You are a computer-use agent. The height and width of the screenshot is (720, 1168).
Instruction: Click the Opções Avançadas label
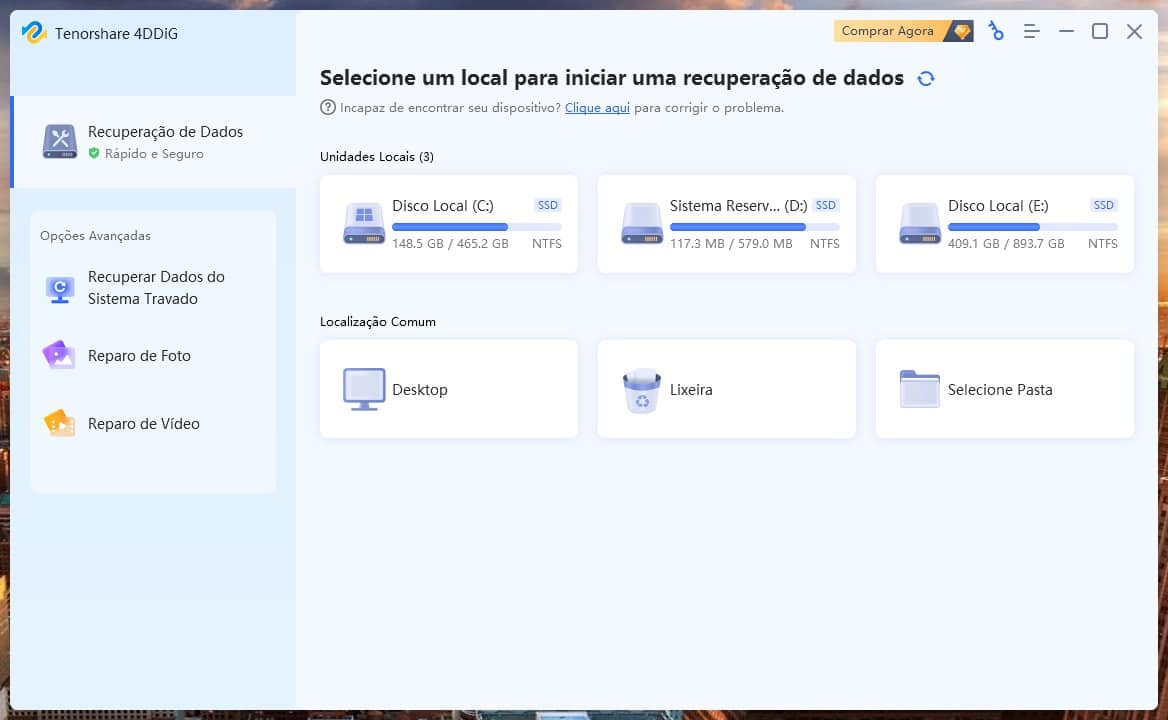pos(95,235)
